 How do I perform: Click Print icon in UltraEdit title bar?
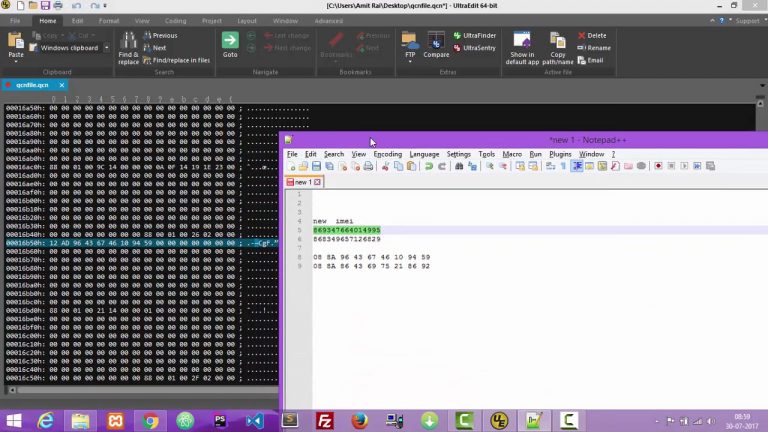(58, 6)
